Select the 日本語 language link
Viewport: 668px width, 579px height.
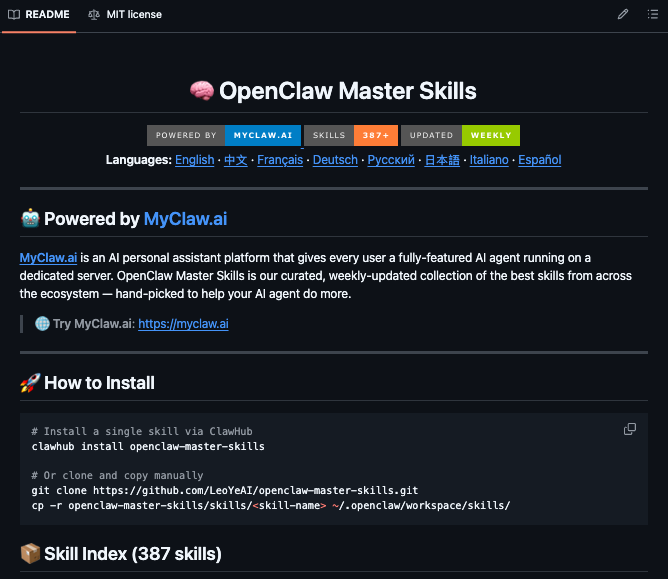(x=442, y=160)
